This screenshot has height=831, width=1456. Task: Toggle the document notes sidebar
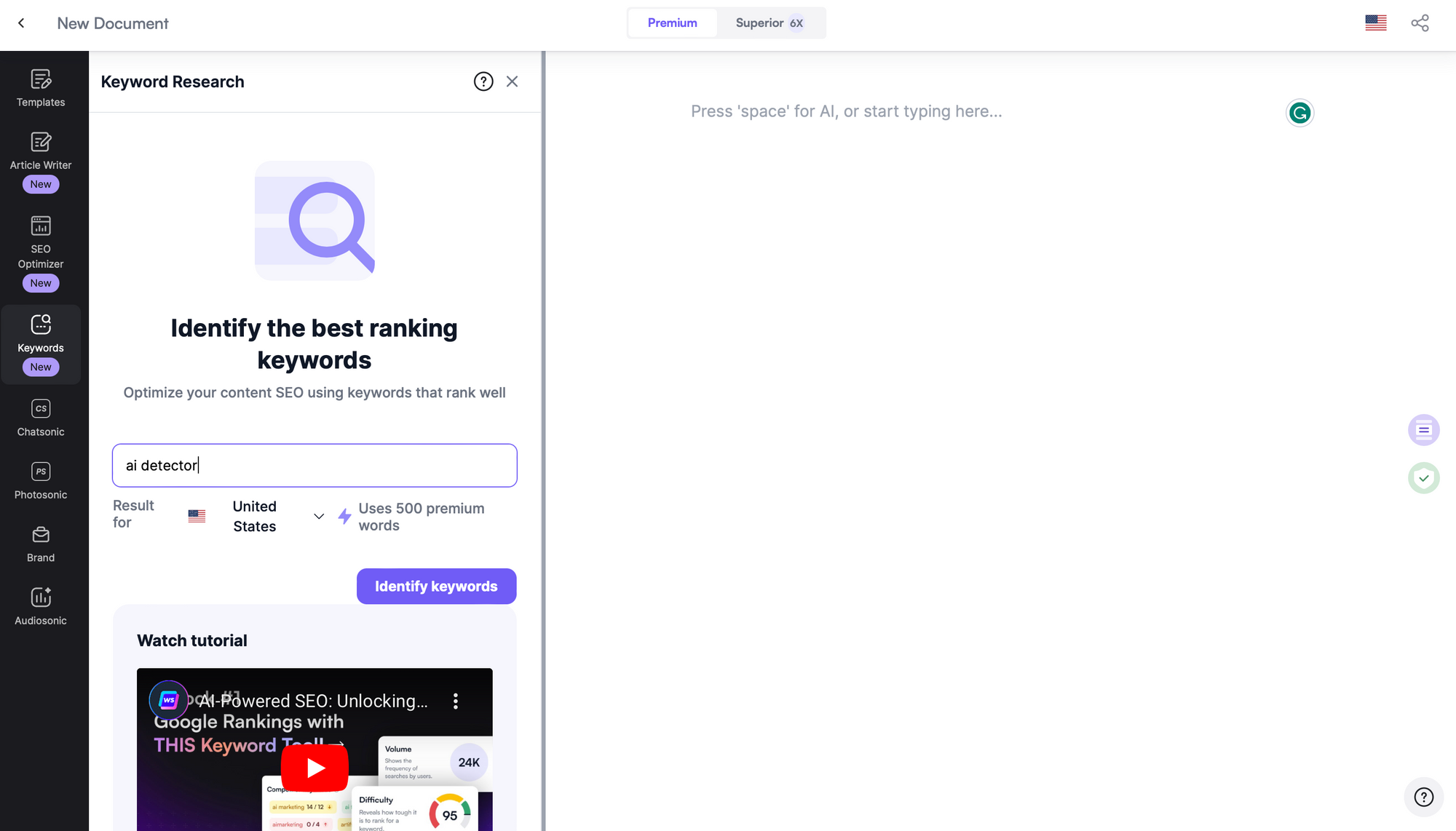pyautogui.click(x=1425, y=430)
